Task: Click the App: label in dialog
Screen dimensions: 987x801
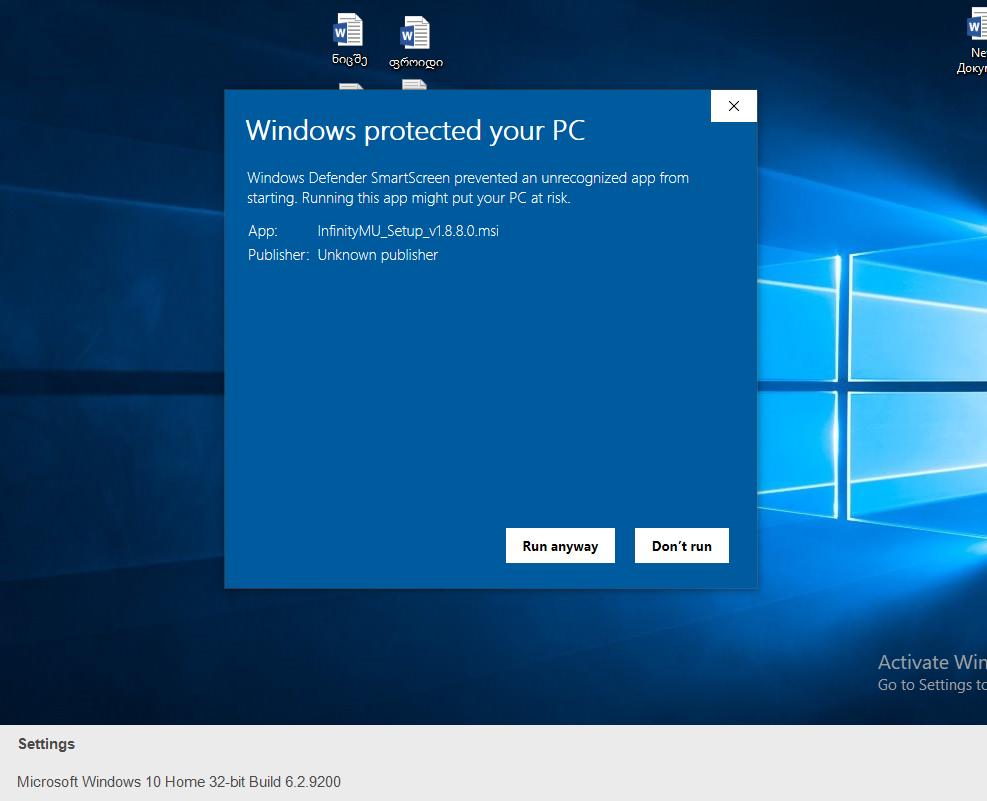Action: pos(262,231)
